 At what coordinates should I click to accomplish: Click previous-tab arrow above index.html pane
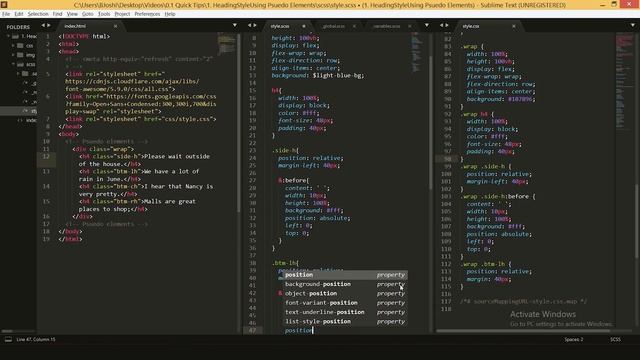[43, 25]
